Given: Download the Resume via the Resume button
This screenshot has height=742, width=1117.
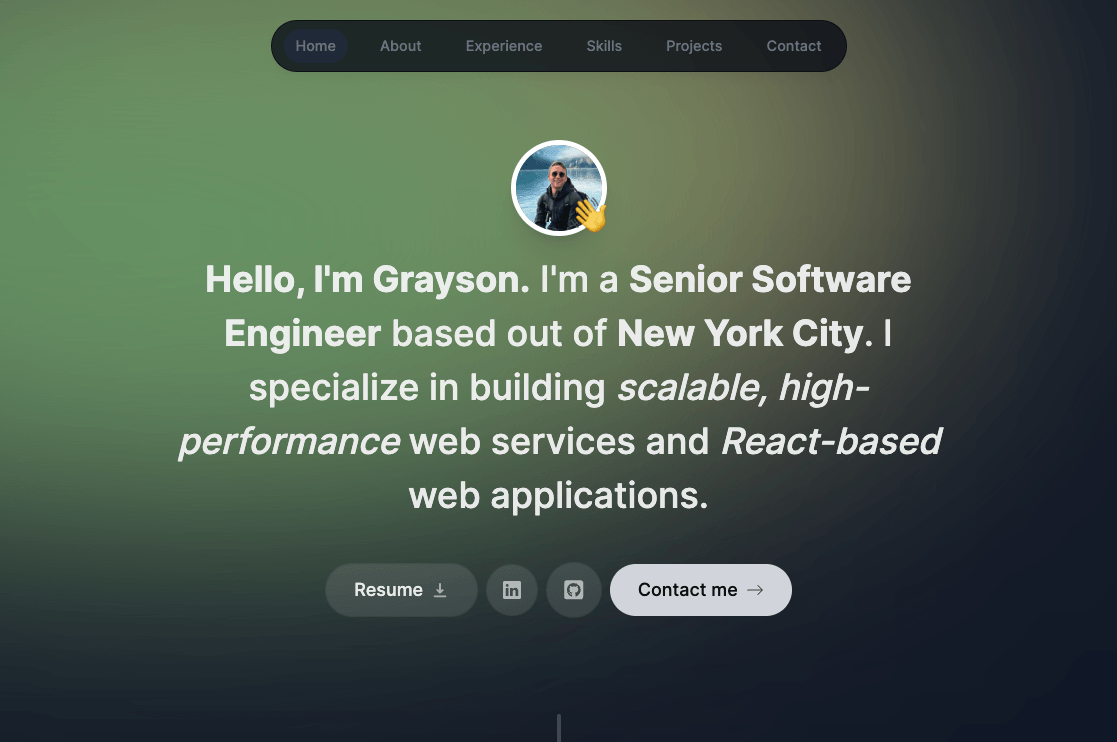Looking at the screenshot, I should tap(388, 590).
